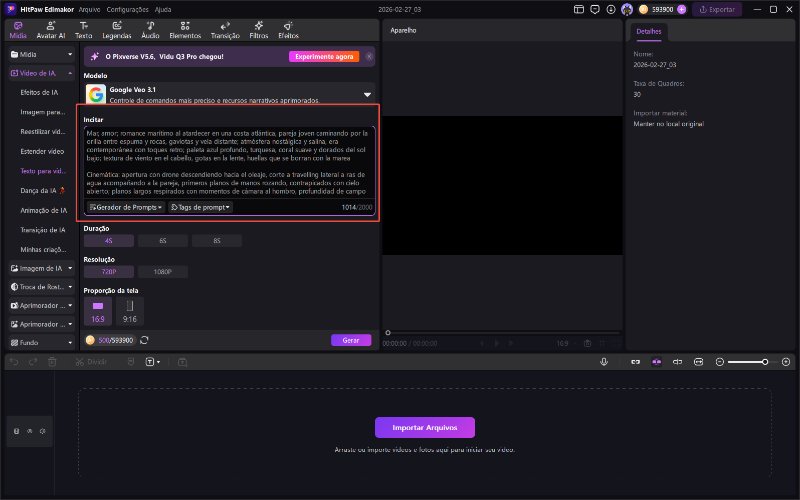This screenshot has width=800, height=500.
Task: Select the 8S duration option
Action: (x=217, y=241)
